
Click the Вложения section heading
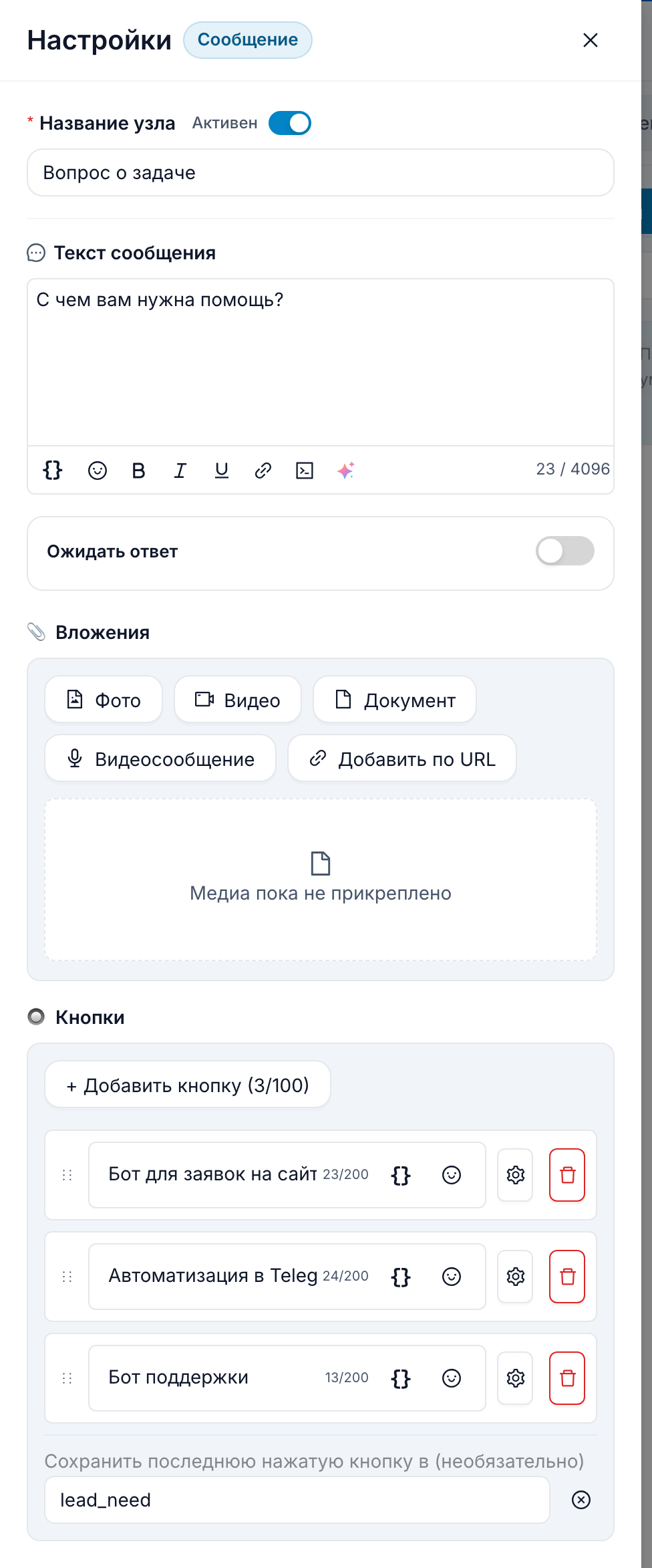click(102, 632)
